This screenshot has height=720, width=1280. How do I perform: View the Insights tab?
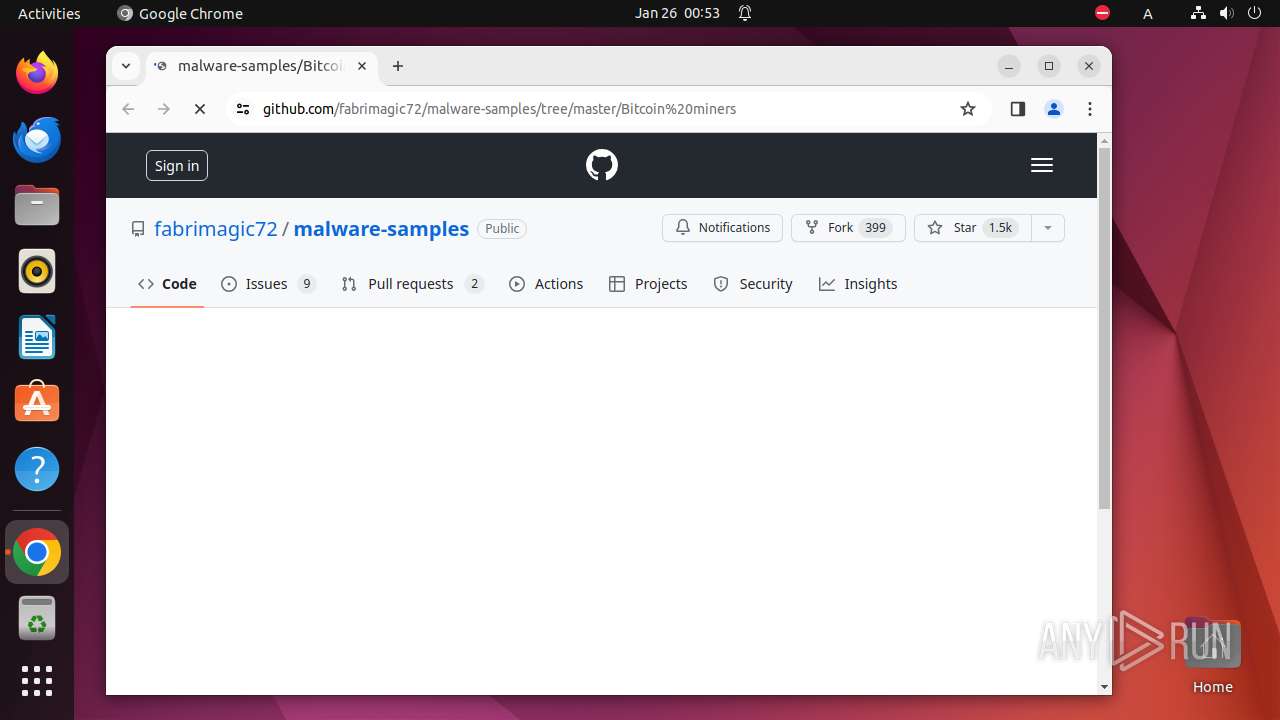(858, 284)
